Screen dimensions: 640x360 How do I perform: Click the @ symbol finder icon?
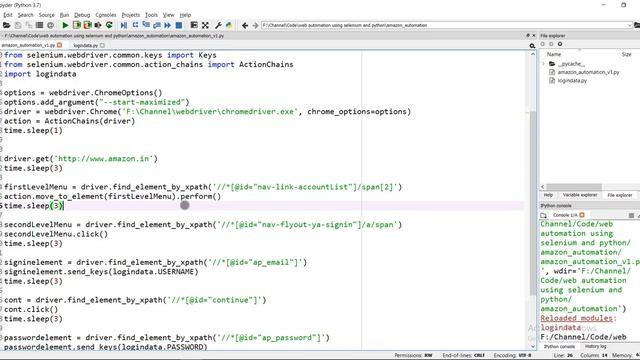[x=50, y=25]
